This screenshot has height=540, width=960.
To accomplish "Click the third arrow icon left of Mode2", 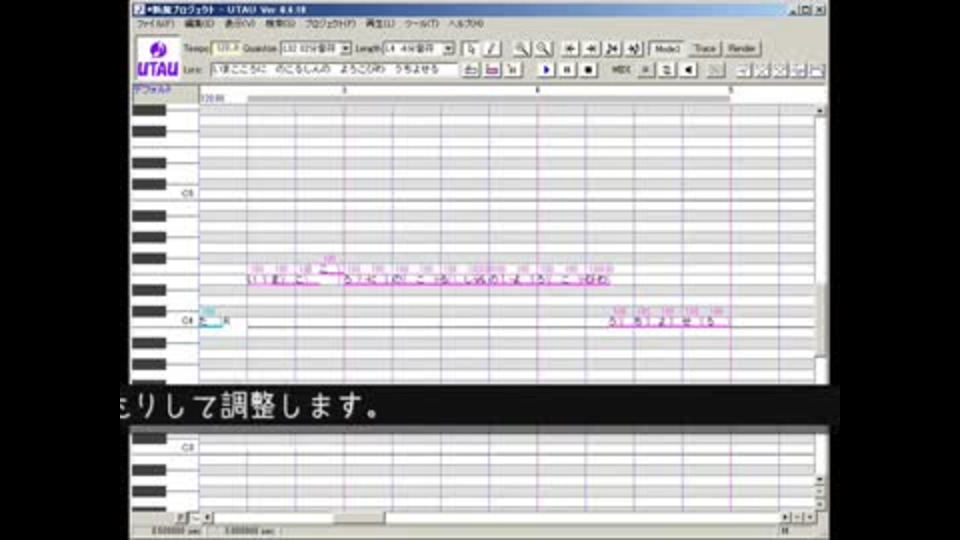I will point(612,48).
